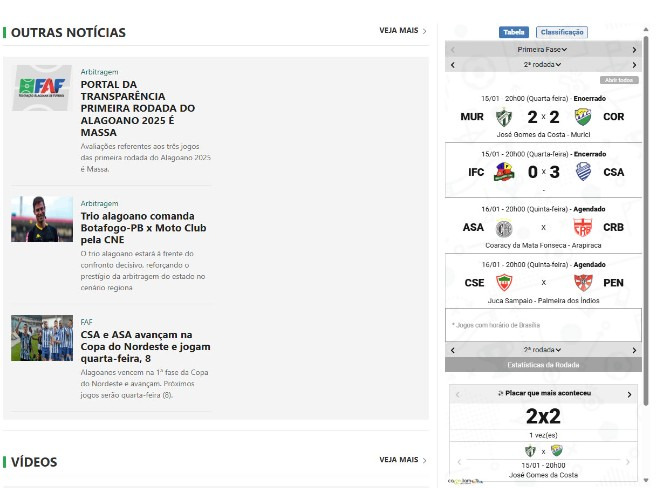669x488 pixels.
Task: Click the Murici team crest
Action: (x=504, y=117)
